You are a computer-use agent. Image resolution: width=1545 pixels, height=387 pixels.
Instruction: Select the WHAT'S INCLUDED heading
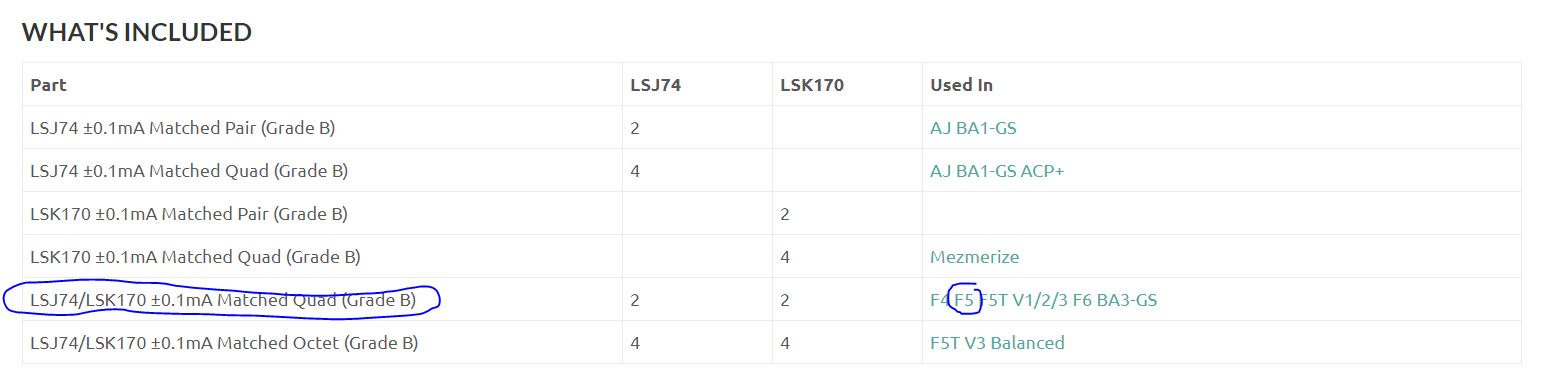(x=137, y=32)
